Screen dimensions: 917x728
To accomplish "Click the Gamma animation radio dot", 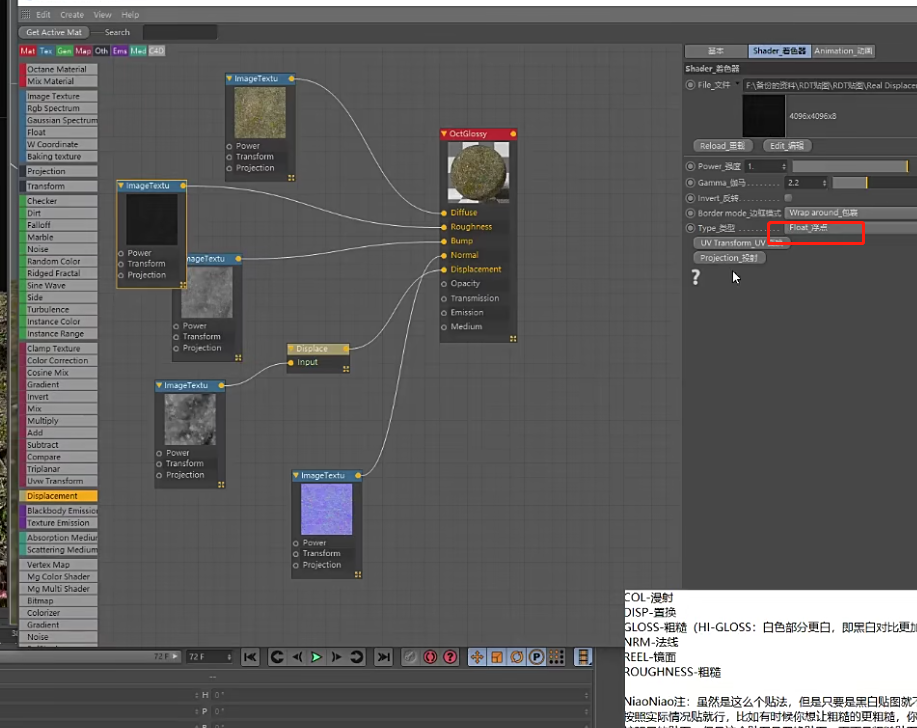I will (x=690, y=182).
